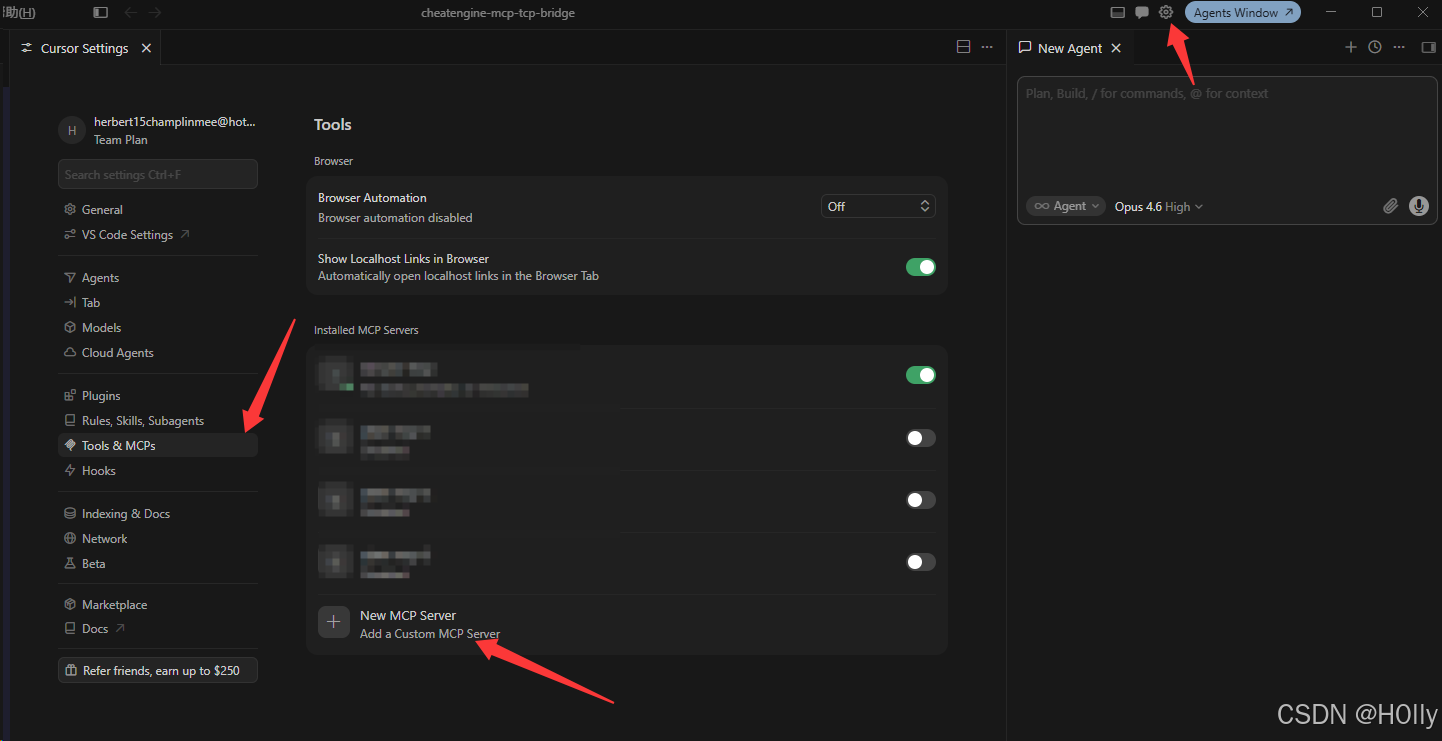Screen dimensions: 1442x741
Task: Start voice input with microphone icon
Action: tap(1419, 206)
